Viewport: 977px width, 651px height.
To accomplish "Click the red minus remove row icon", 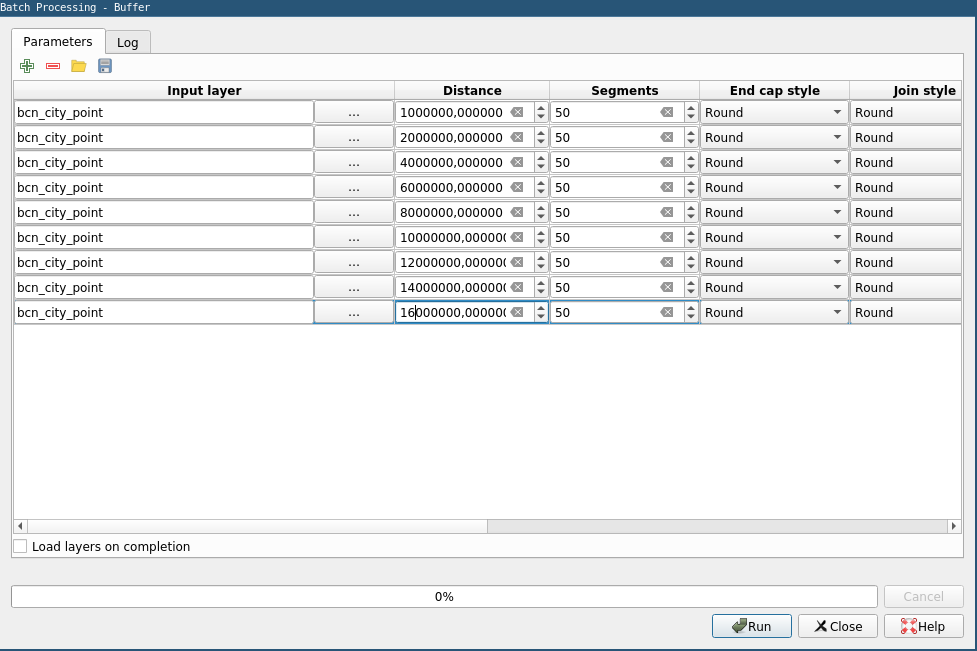I will [53, 66].
